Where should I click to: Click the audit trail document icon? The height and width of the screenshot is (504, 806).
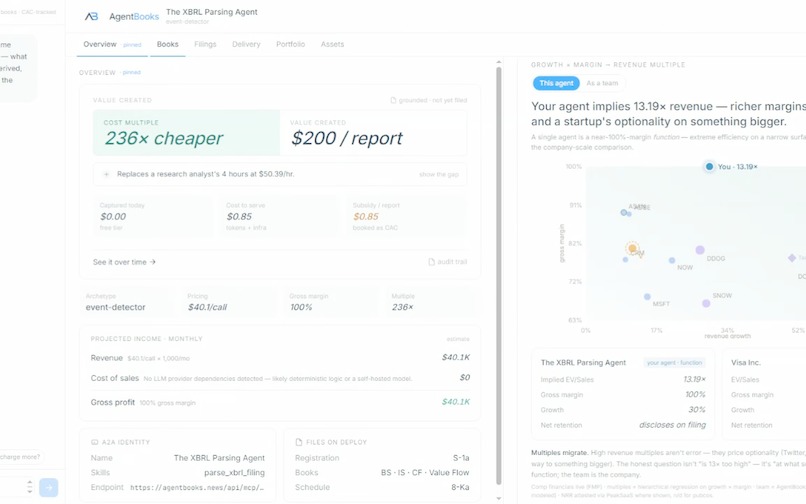coord(431,262)
